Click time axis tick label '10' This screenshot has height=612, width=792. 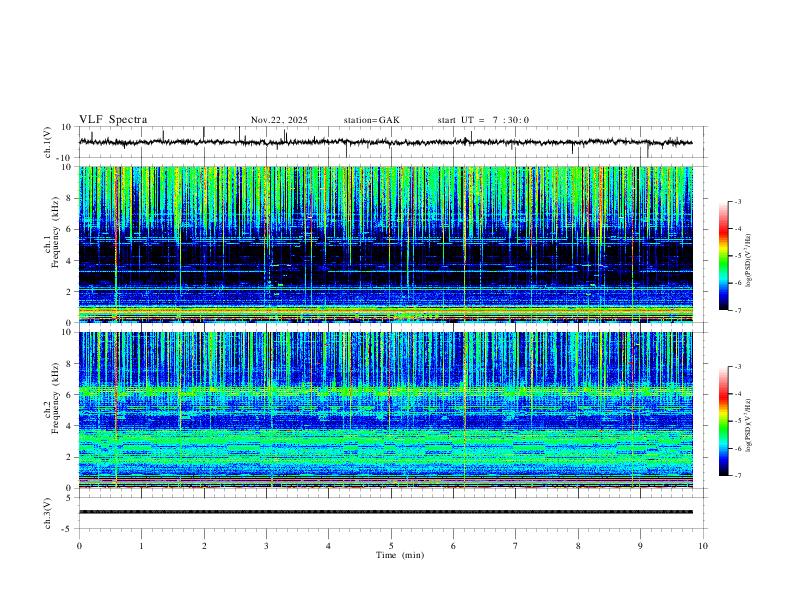[703, 546]
